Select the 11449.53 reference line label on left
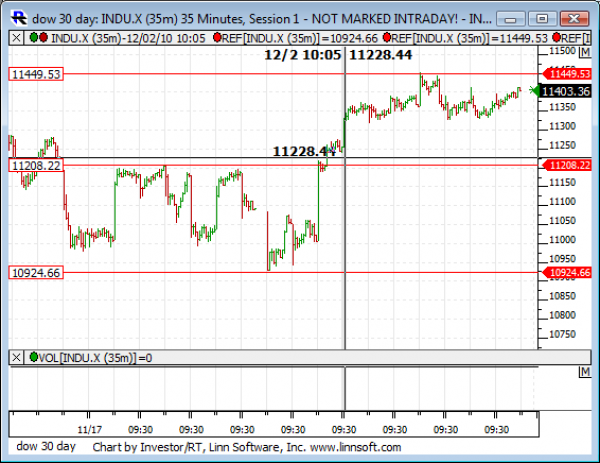The height and width of the screenshot is (463, 600). [x=36, y=74]
